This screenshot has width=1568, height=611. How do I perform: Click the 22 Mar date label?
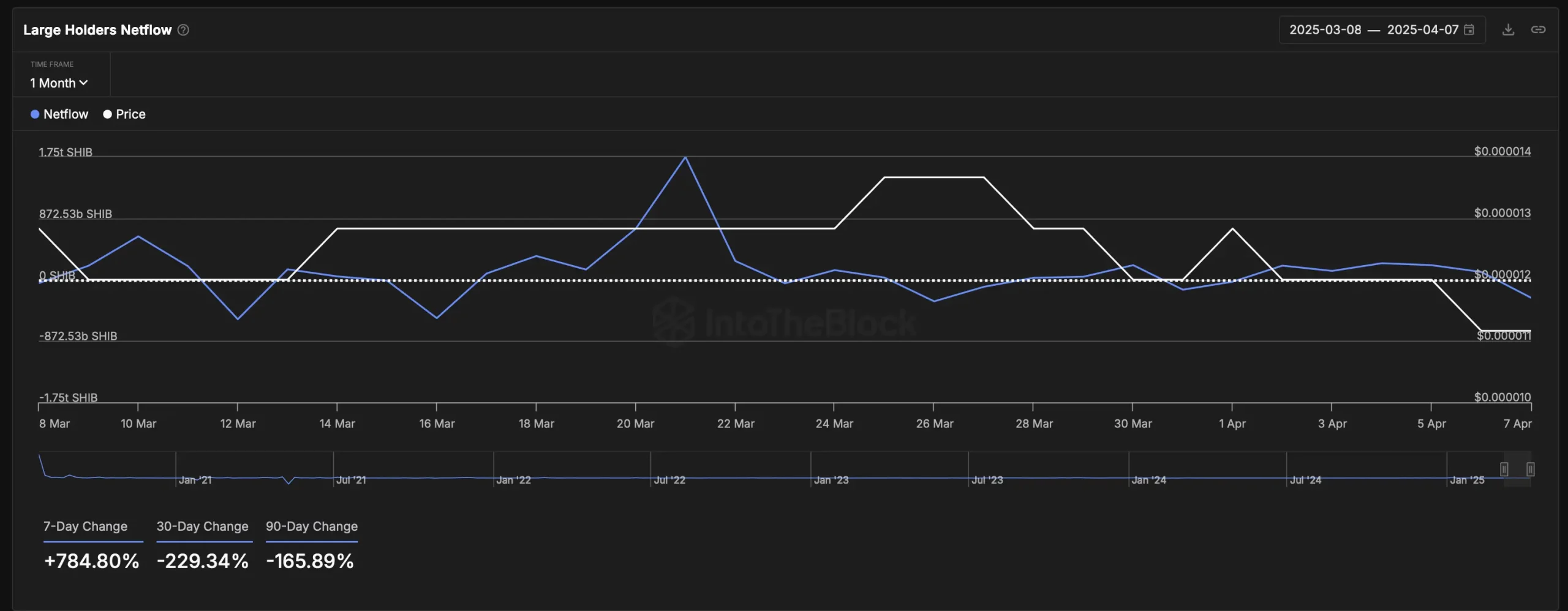pos(736,424)
